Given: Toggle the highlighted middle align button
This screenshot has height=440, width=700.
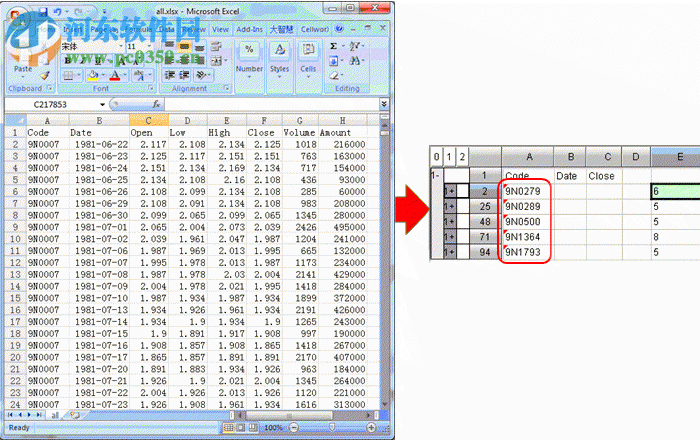Looking at the screenshot, I should [x=183, y=46].
